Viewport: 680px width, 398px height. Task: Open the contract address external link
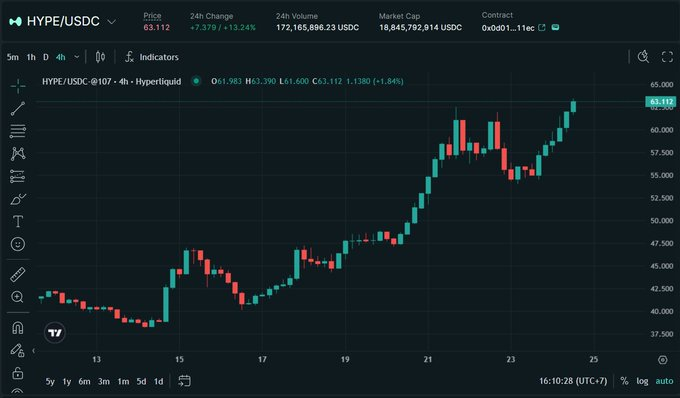tap(542, 27)
